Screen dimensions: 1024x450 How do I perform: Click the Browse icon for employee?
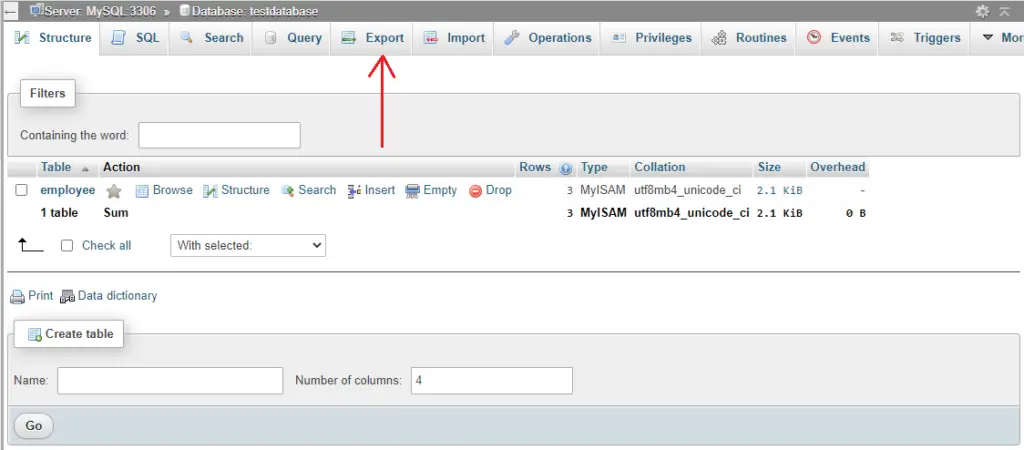click(142, 191)
